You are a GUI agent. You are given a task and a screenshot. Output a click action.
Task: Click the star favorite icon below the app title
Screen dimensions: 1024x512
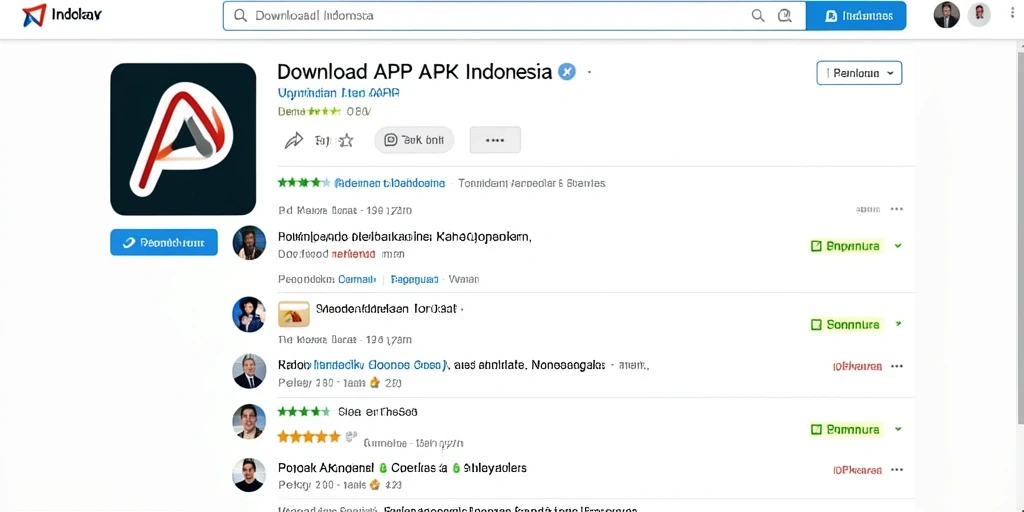coord(346,140)
